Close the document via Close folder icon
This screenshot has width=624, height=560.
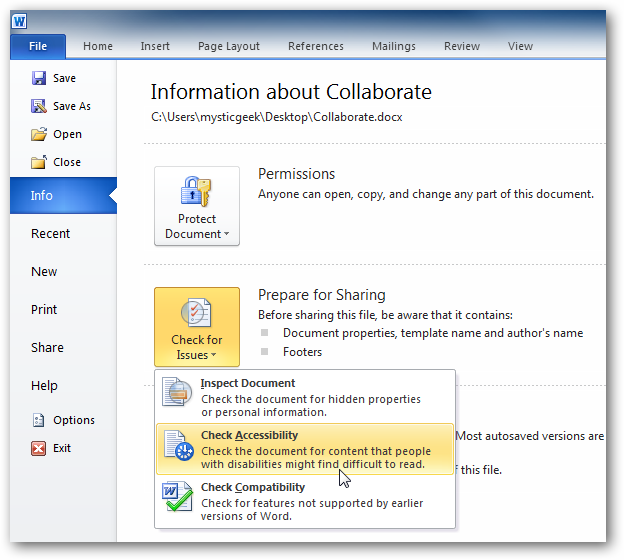39,162
